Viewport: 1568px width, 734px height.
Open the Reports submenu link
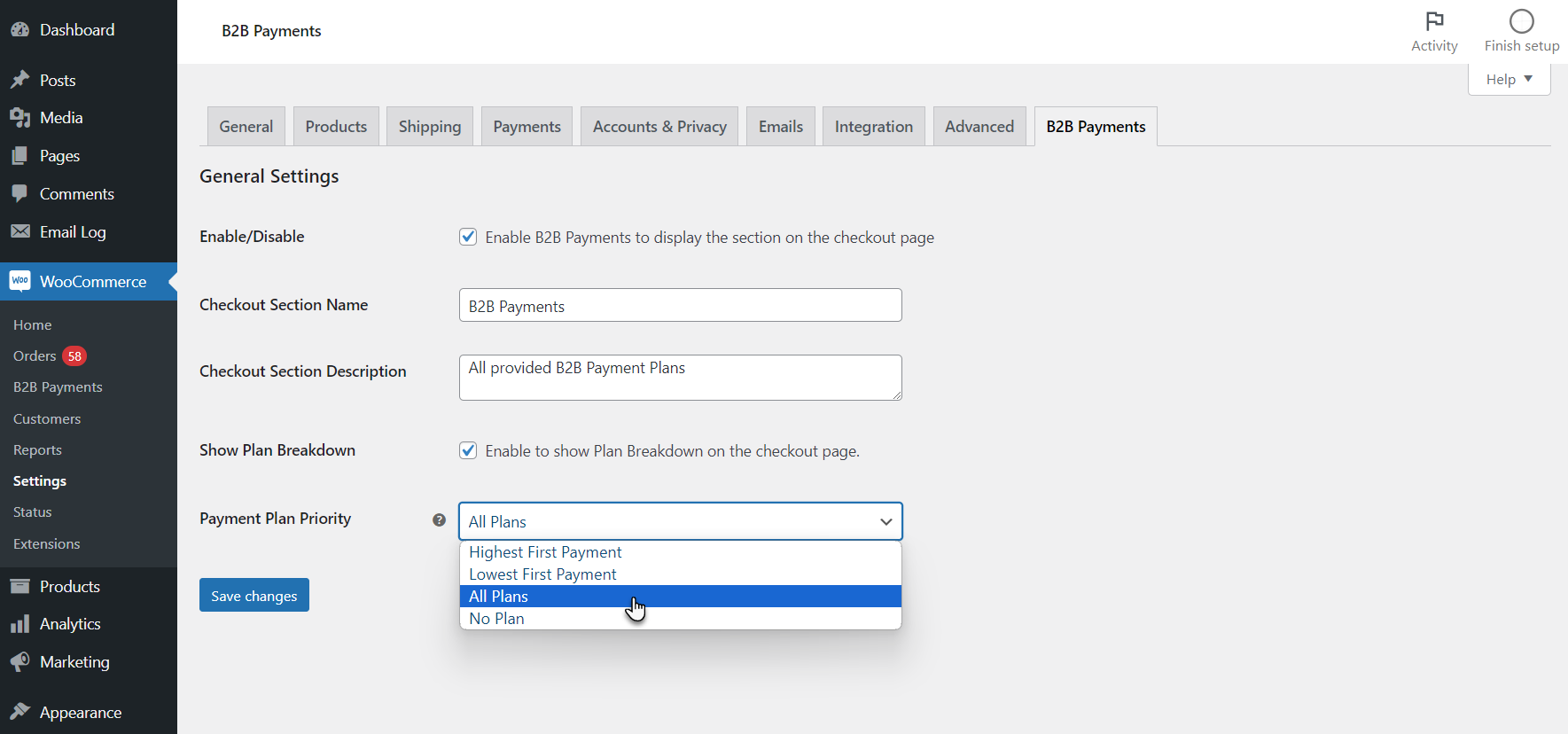click(x=37, y=450)
